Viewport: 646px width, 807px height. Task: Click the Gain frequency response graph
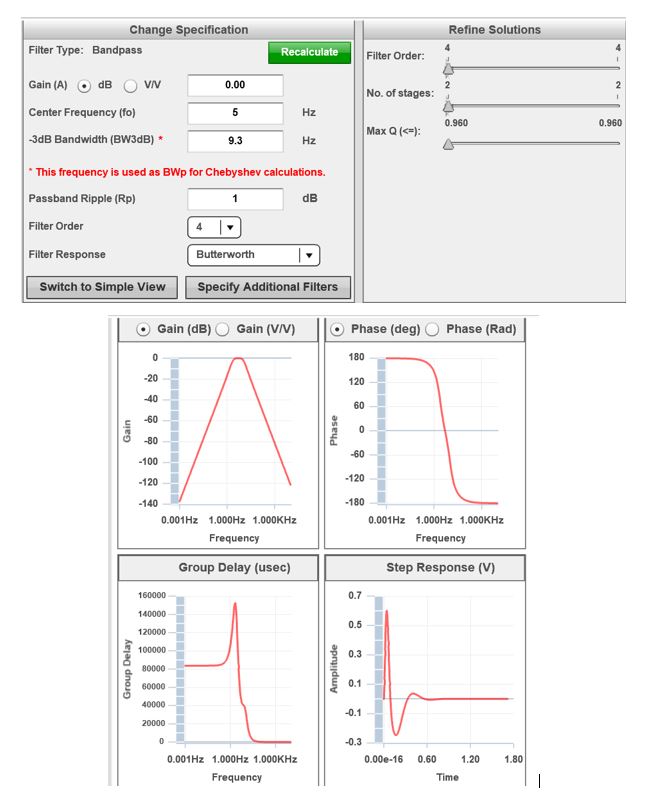tap(218, 445)
